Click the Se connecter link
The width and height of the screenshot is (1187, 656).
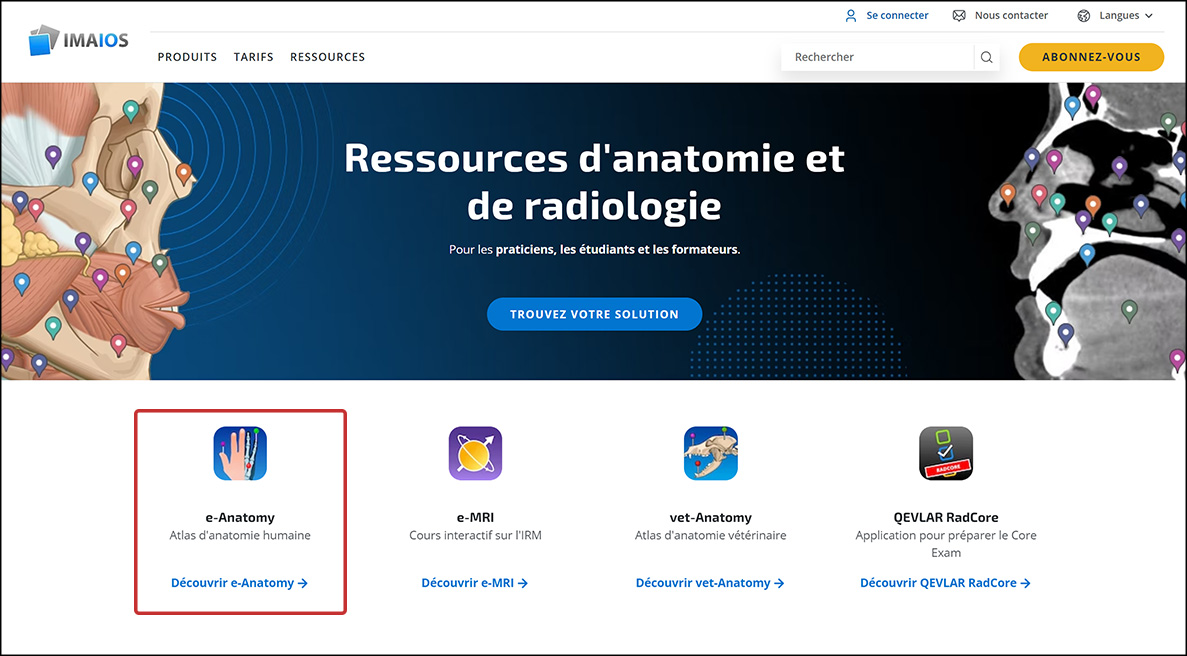click(897, 15)
